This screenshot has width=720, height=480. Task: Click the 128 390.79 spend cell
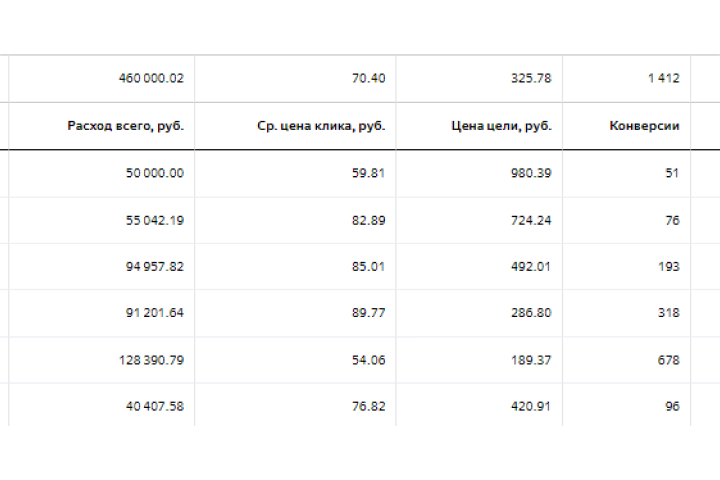pos(151,360)
